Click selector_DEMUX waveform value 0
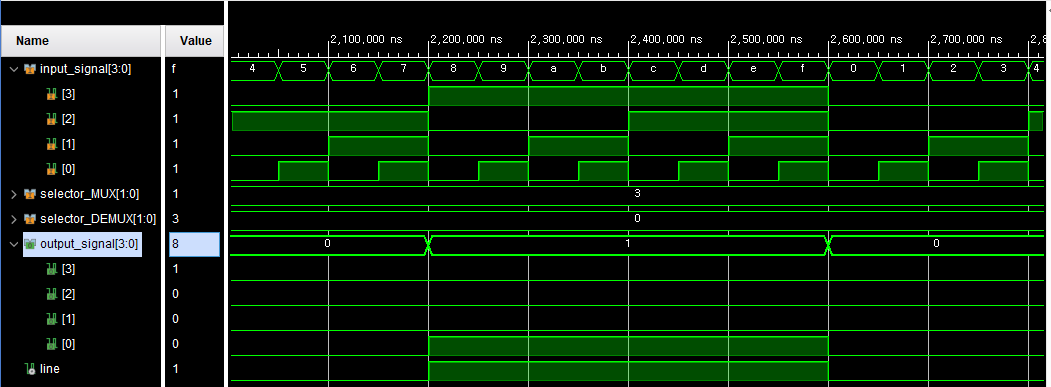Image resolution: width=1051 pixels, height=387 pixels. click(637, 219)
